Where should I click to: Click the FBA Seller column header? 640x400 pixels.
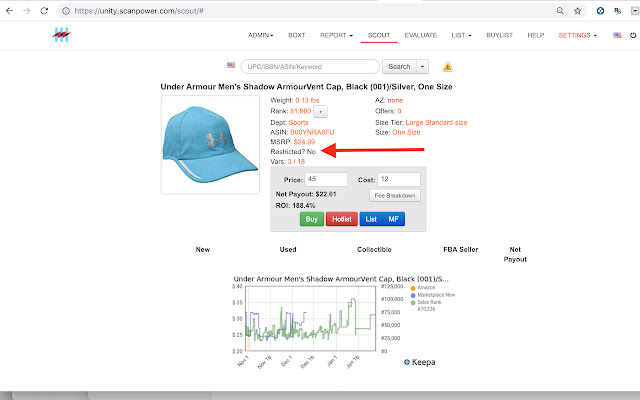click(460, 249)
